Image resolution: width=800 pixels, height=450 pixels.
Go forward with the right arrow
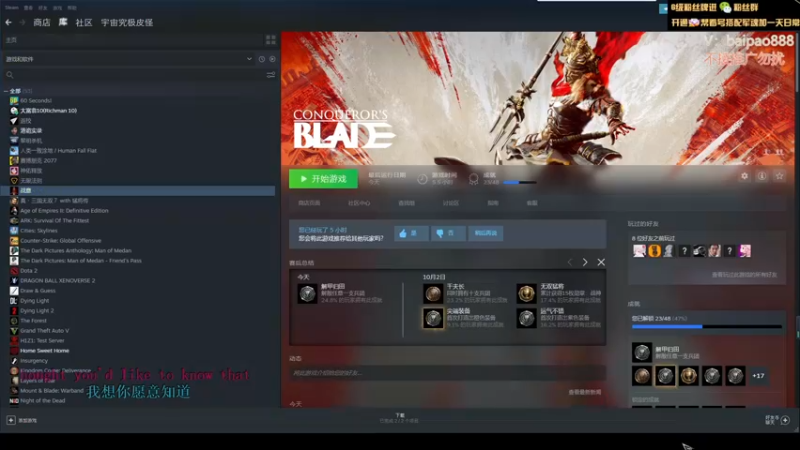point(22,22)
